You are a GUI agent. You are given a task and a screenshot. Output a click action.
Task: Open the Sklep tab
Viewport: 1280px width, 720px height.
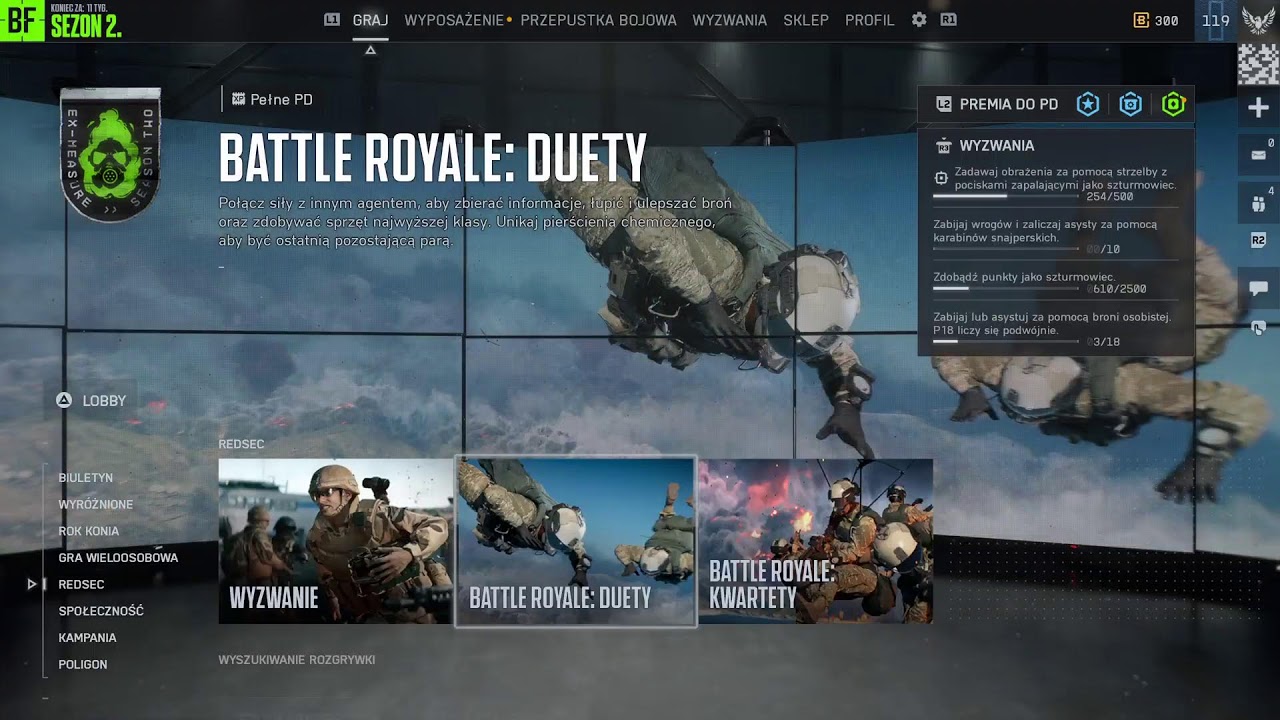coord(806,20)
